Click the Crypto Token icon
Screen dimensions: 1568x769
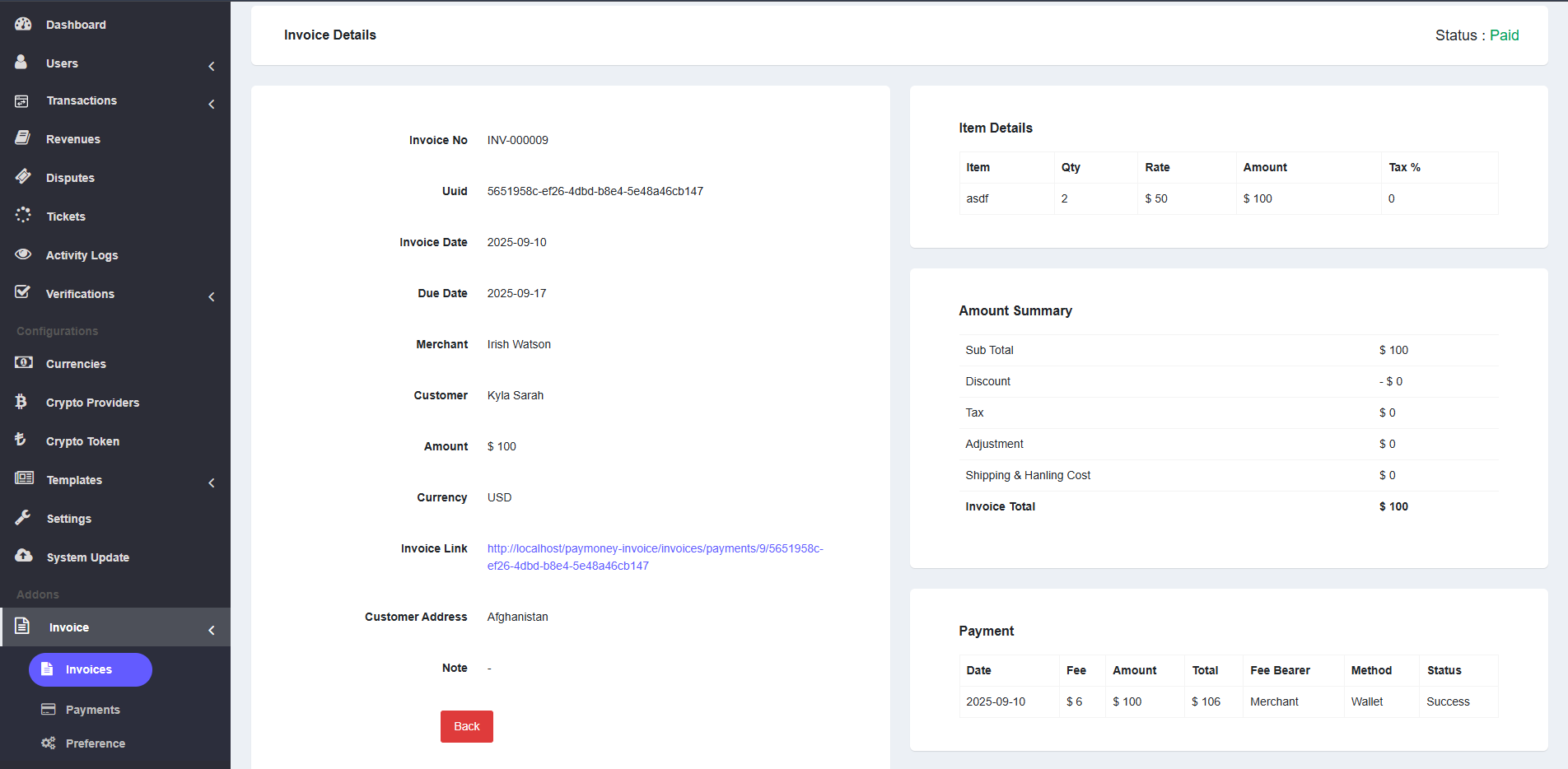(x=21, y=440)
